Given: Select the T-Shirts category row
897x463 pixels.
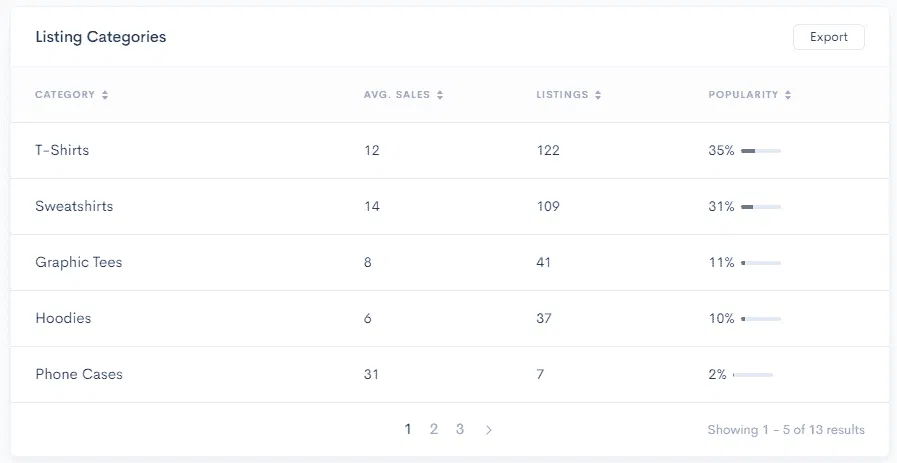Looking at the screenshot, I should pyautogui.click(x=62, y=150).
